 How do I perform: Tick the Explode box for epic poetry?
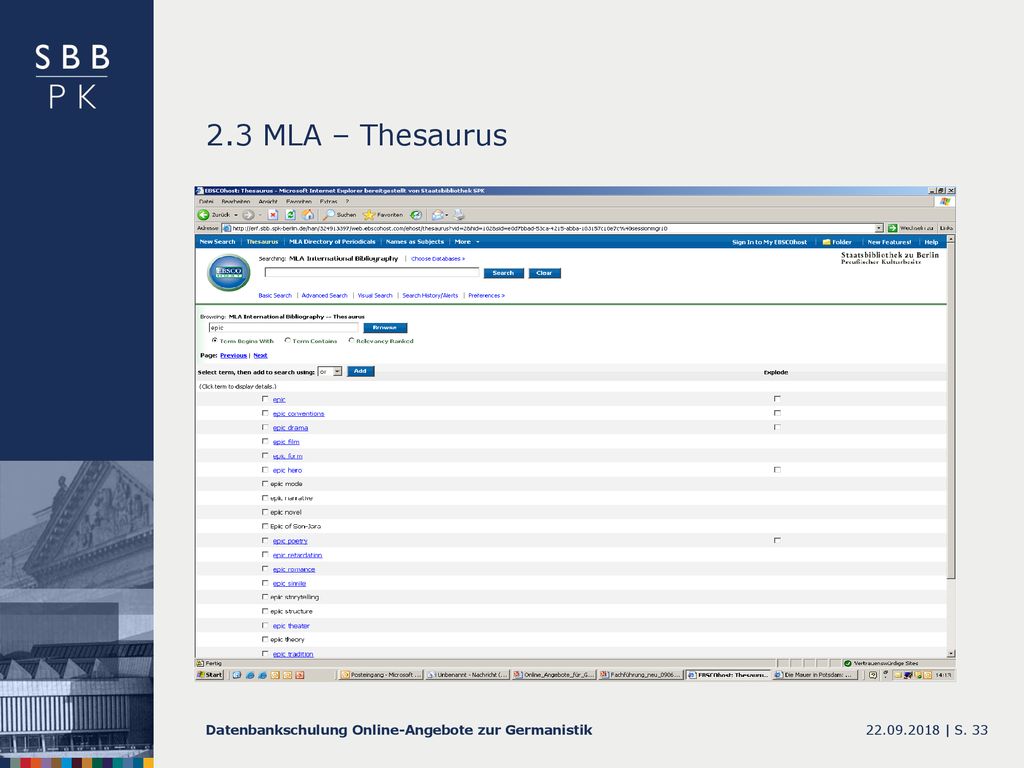pos(777,540)
